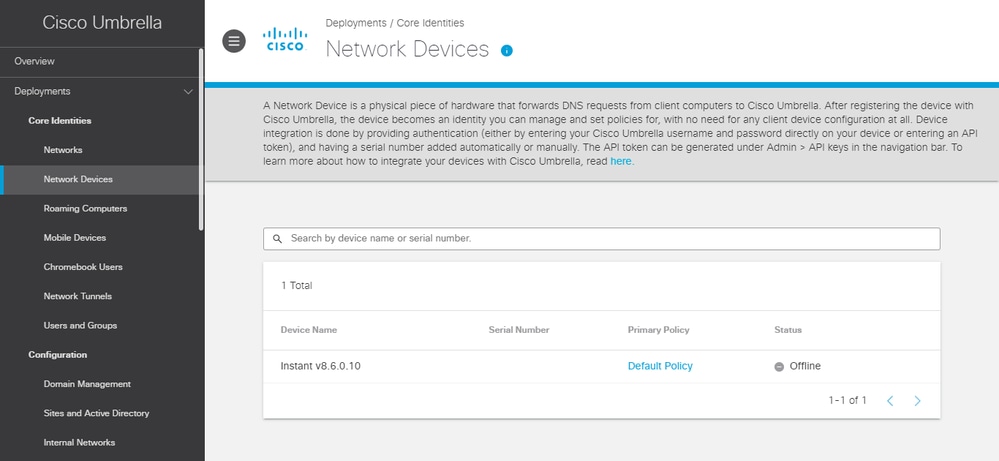Sort by Device Name column header
Image resolution: width=999 pixels, height=461 pixels.
click(x=309, y=330)
